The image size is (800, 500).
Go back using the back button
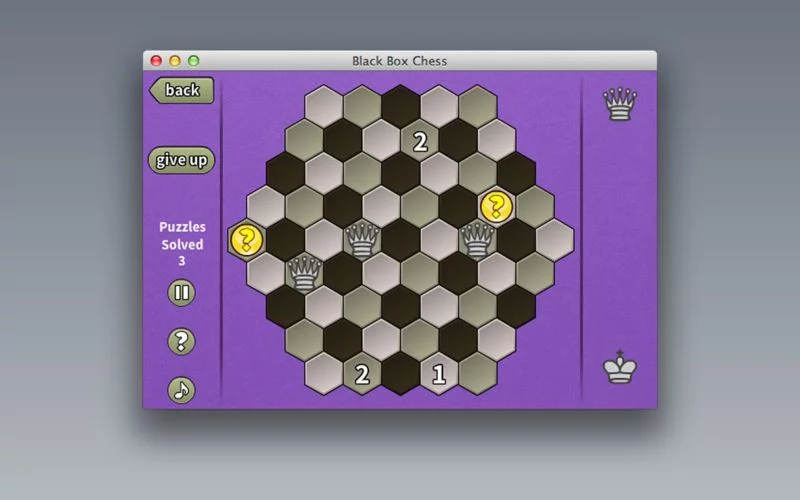tap(182, 90)
